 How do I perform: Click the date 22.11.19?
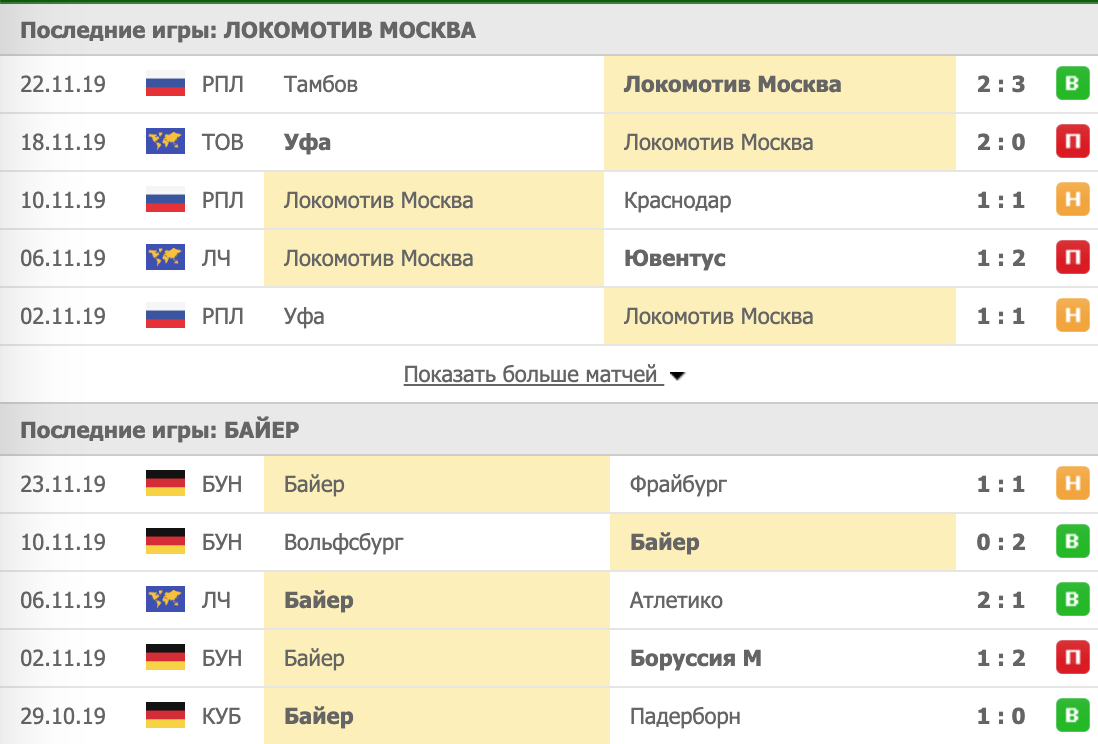pyautogui.click(x=62, y=84)
